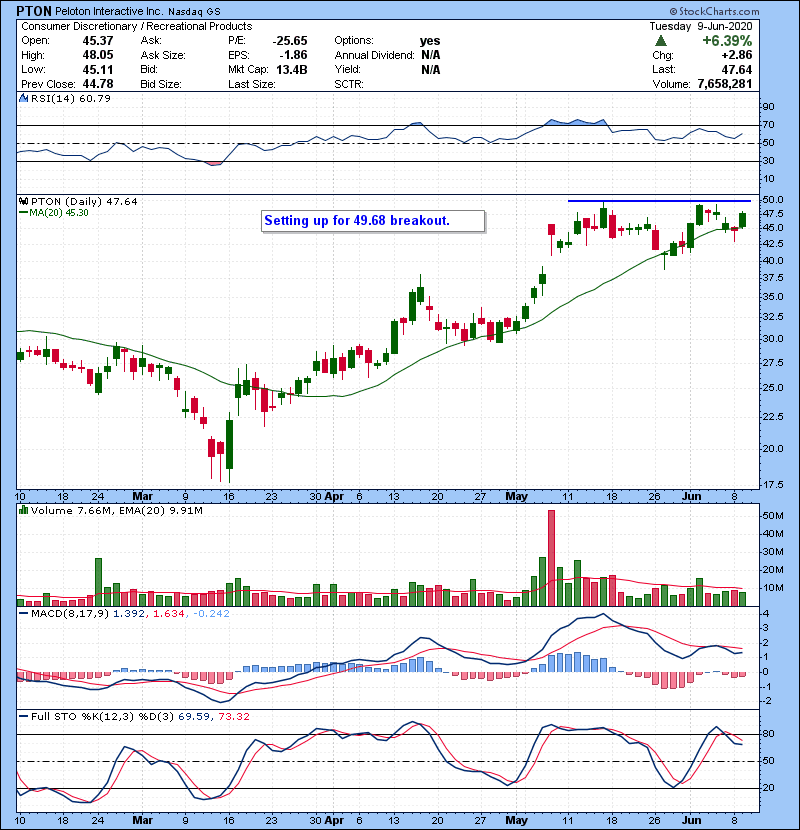Click the 'May' label on price chart axis
Viewport: 800px width, 830px height.
click(516, 496)
